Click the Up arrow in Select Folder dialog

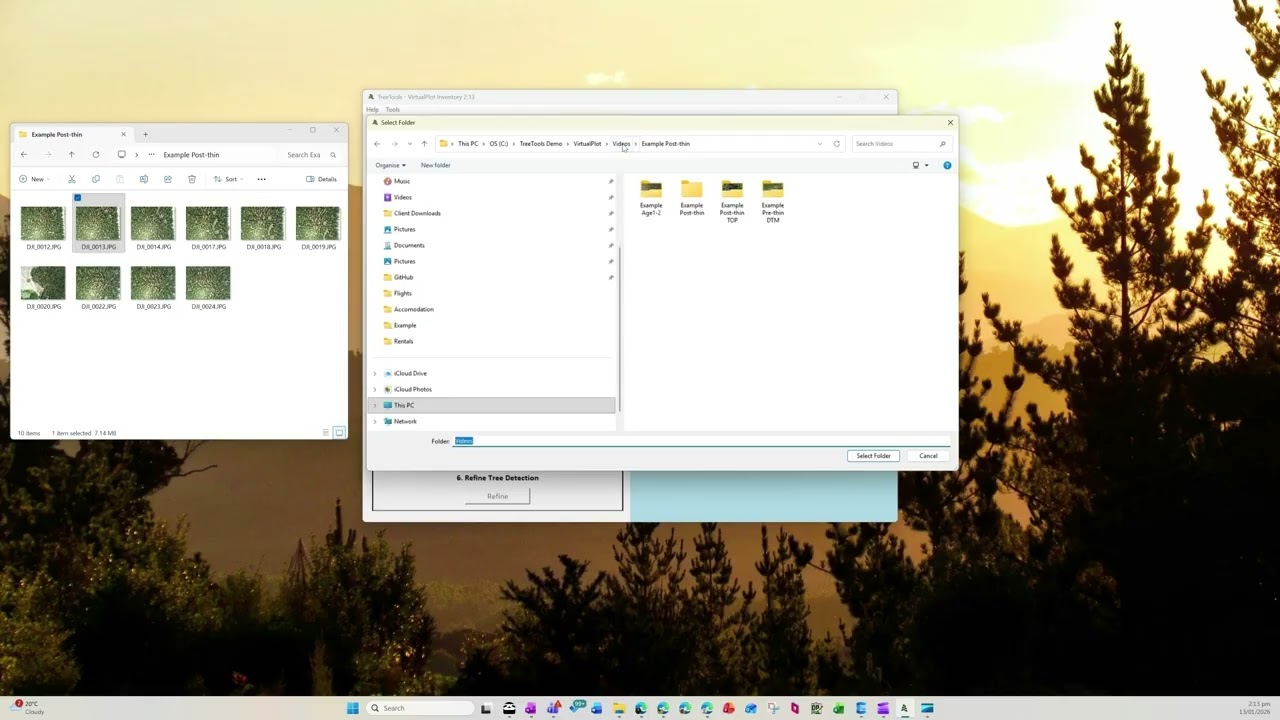(x=424, y=144)
